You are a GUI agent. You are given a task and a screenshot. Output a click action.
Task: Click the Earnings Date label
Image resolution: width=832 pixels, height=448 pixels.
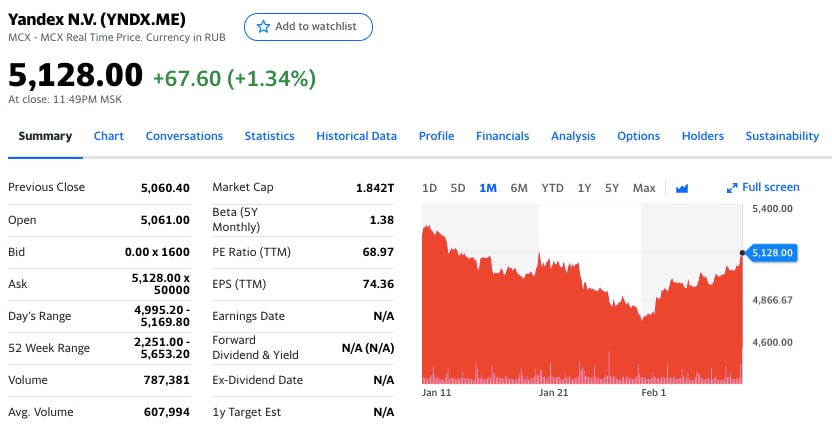pos(248,316)
